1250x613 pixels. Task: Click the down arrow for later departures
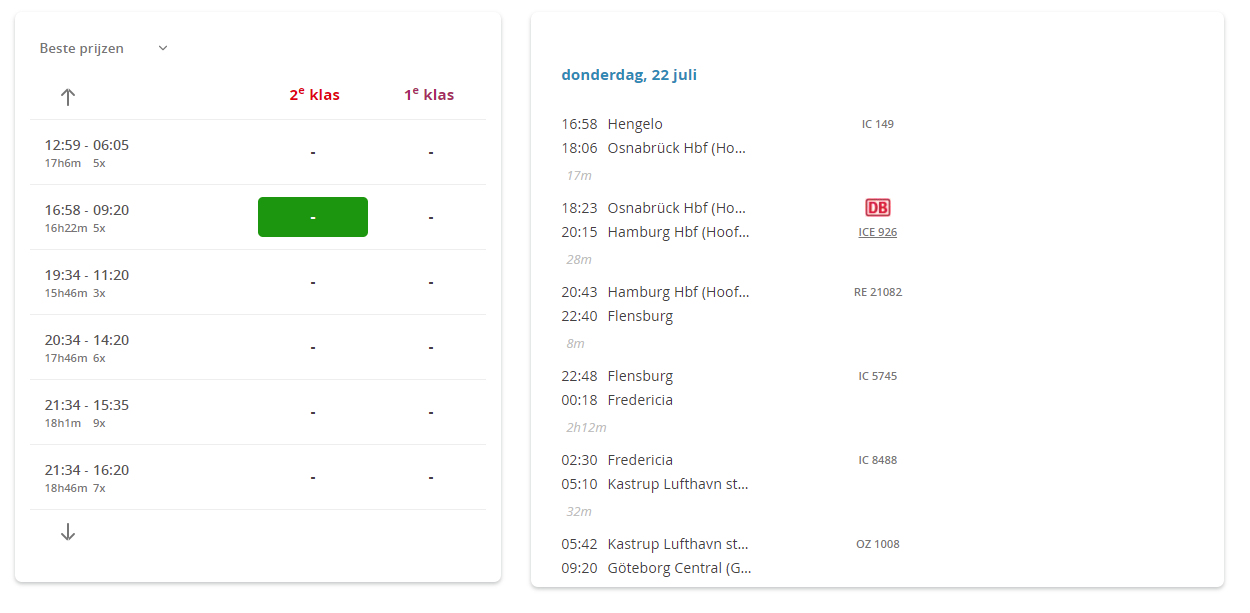point(68,533)
